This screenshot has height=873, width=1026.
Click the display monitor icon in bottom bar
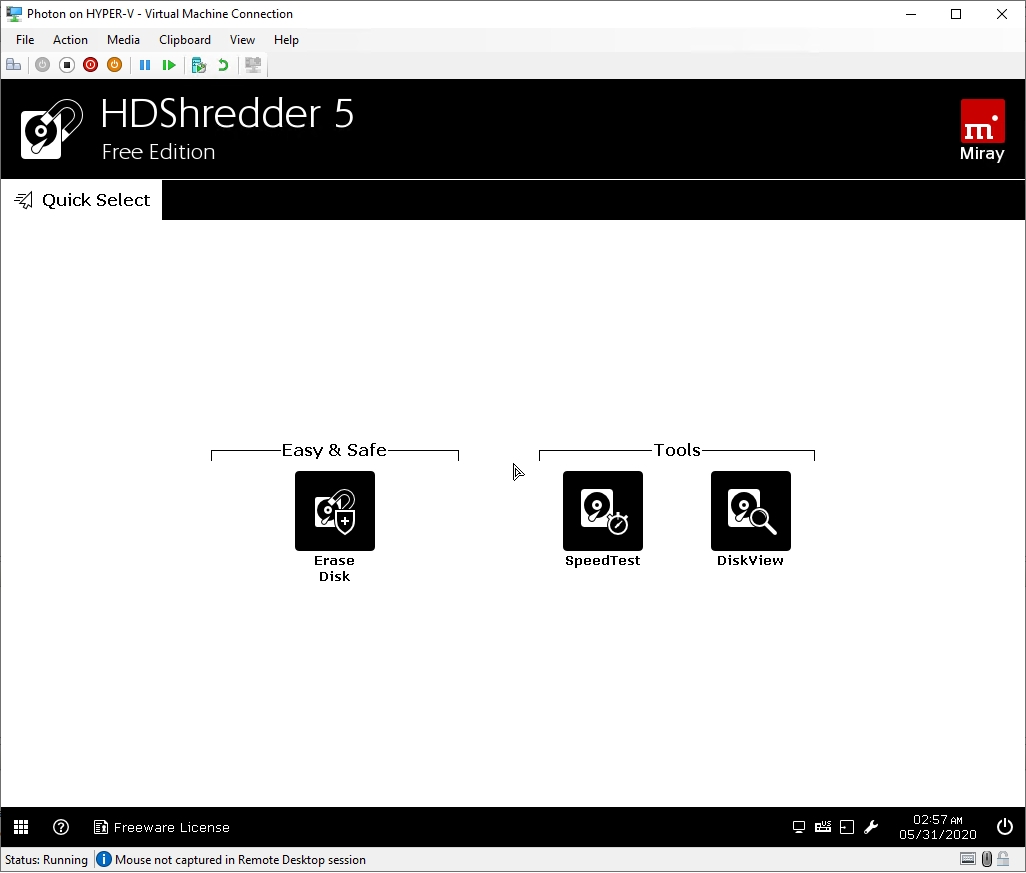point(799,827)
